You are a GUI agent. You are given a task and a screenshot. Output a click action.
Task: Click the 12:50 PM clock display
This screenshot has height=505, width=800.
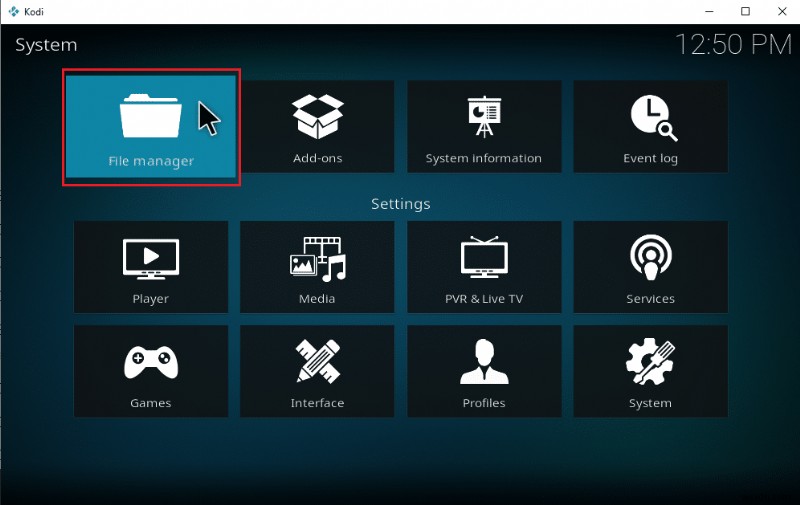click(733, 44)
